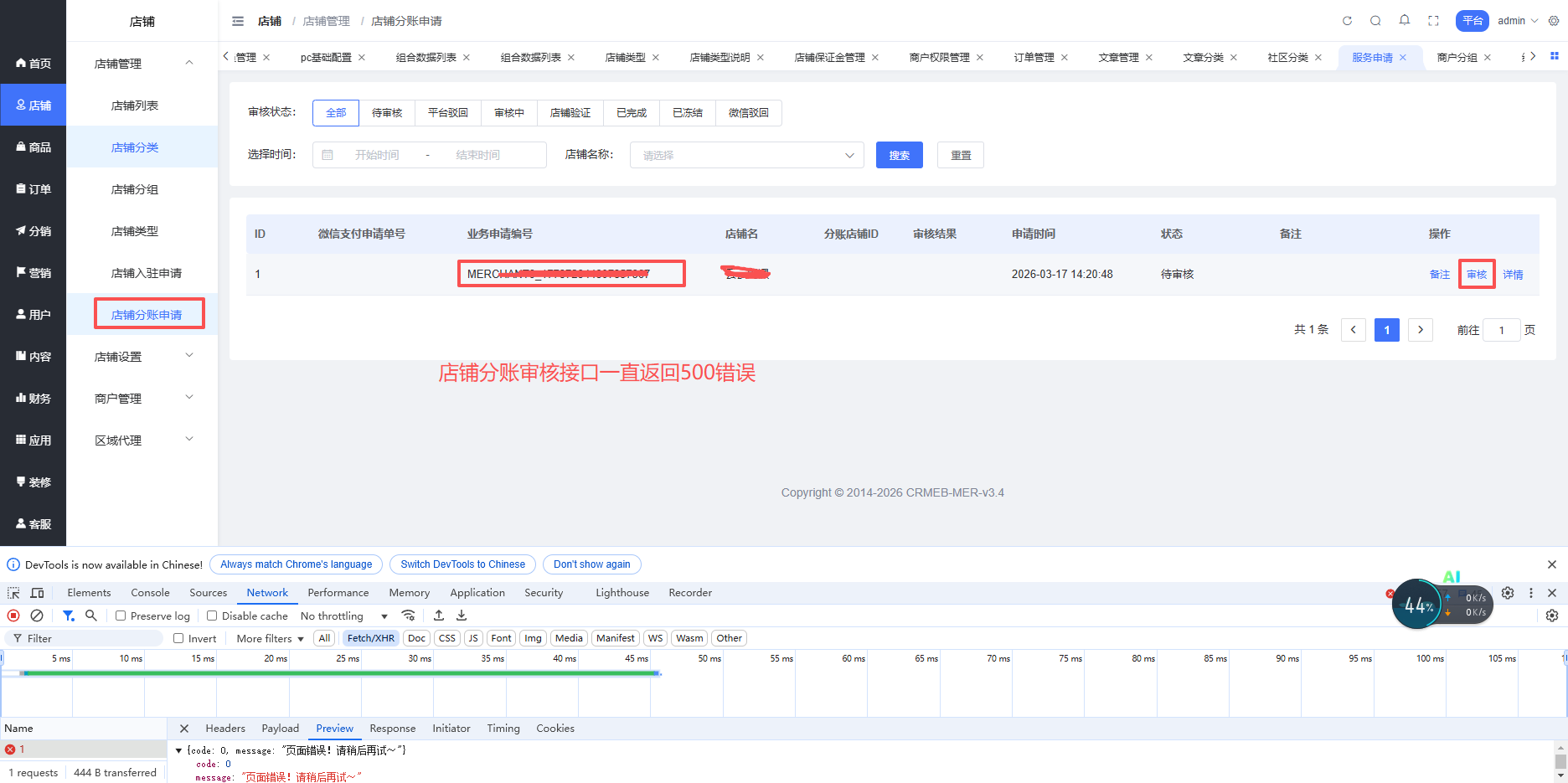The width and height of the screenshot is (1568, 783).
Task: Open the 店铺名称 select dropdown
Action: tap(746, 155)
